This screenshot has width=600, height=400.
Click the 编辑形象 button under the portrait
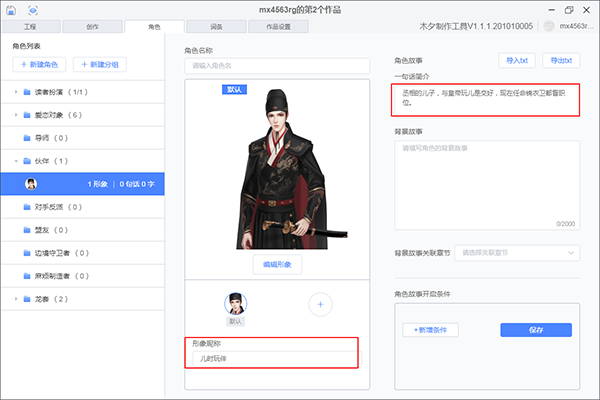click(x=277, y=264)
